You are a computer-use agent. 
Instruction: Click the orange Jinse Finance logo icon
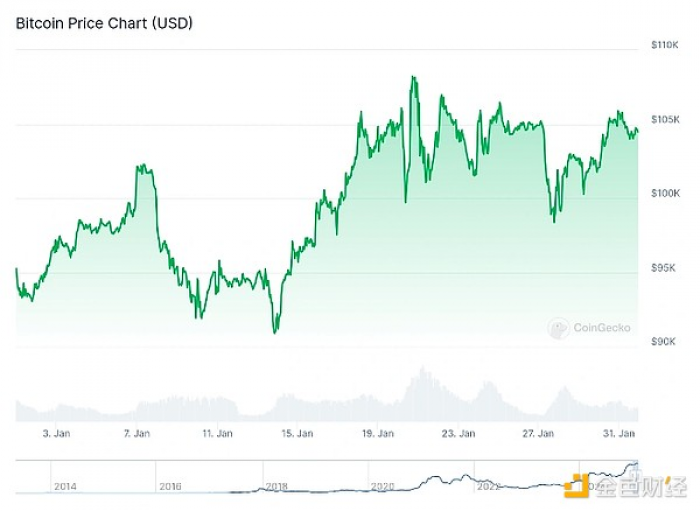coord(575,486)
